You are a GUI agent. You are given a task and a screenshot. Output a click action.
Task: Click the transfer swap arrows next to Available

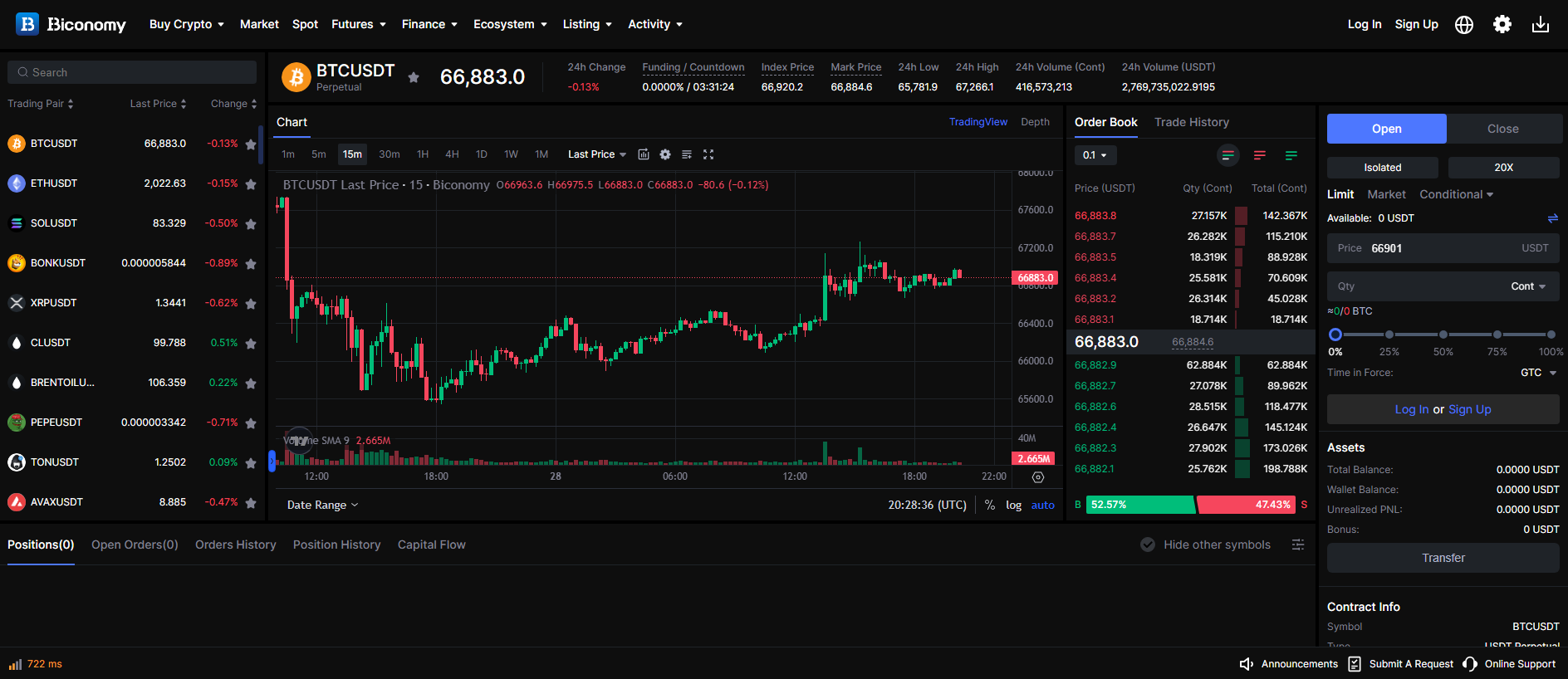1552,218
